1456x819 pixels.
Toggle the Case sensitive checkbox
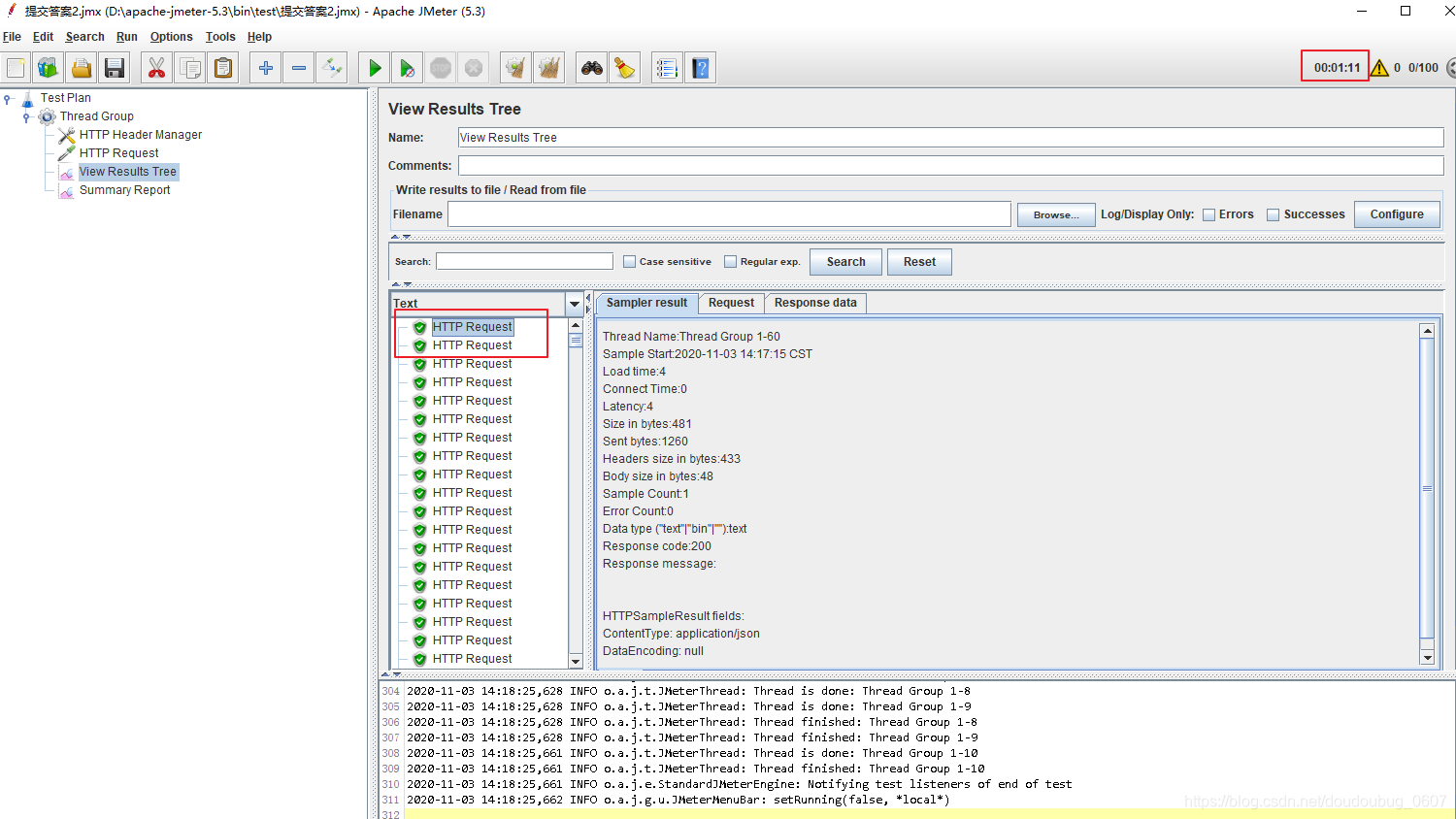tap(630, 262)
